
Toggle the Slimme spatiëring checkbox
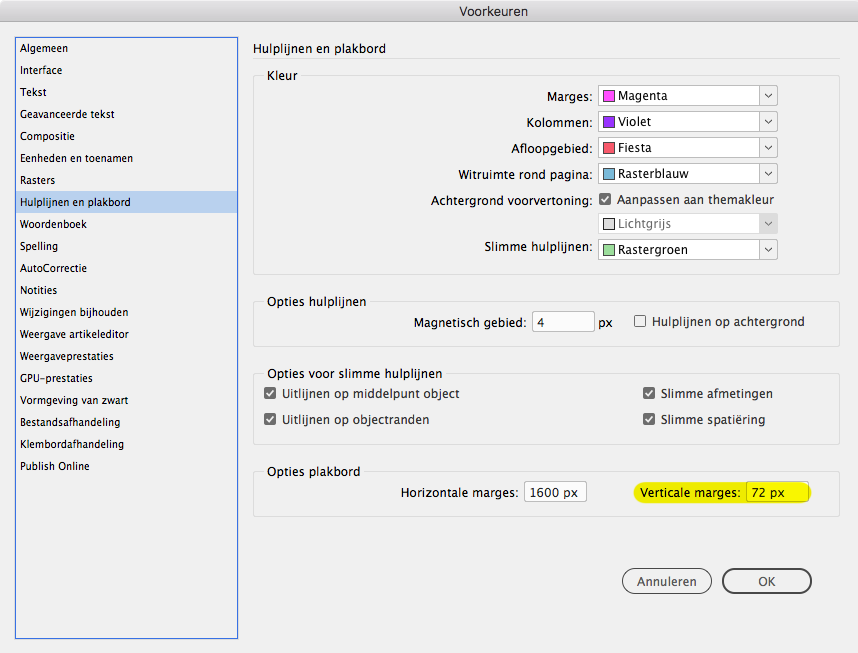pos(648,420)
